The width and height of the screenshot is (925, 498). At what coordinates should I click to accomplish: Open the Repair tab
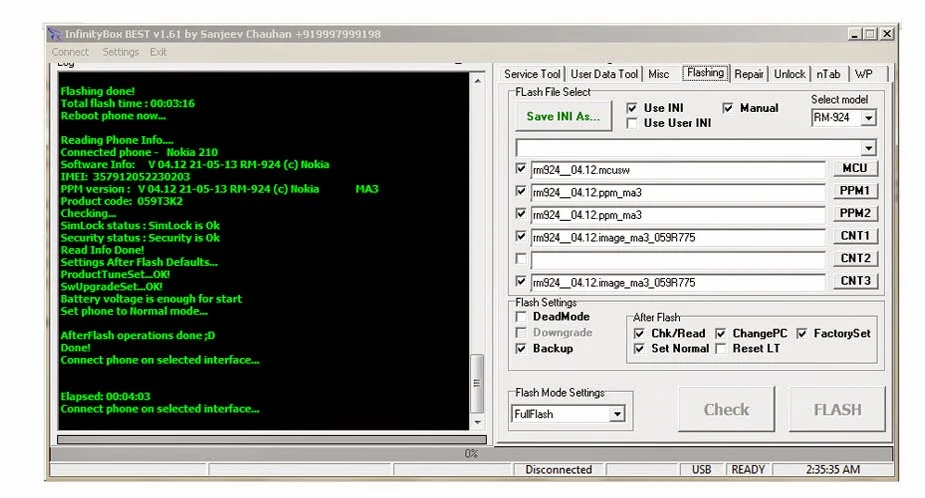pos(749,74)
